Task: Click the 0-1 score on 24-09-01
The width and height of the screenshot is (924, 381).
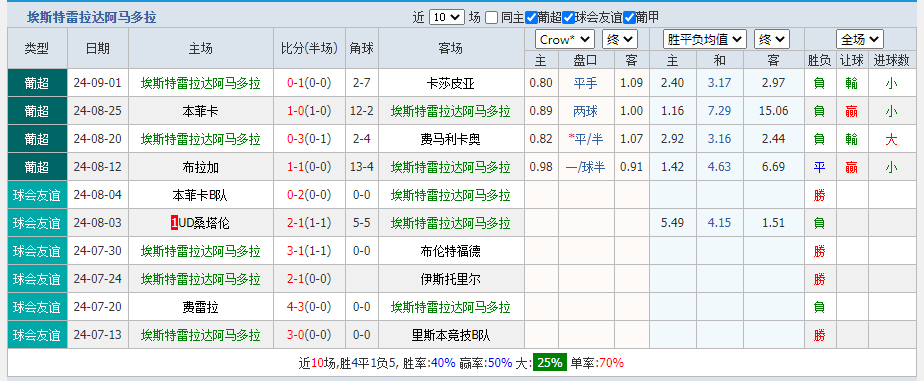Action: pos(295,83)
